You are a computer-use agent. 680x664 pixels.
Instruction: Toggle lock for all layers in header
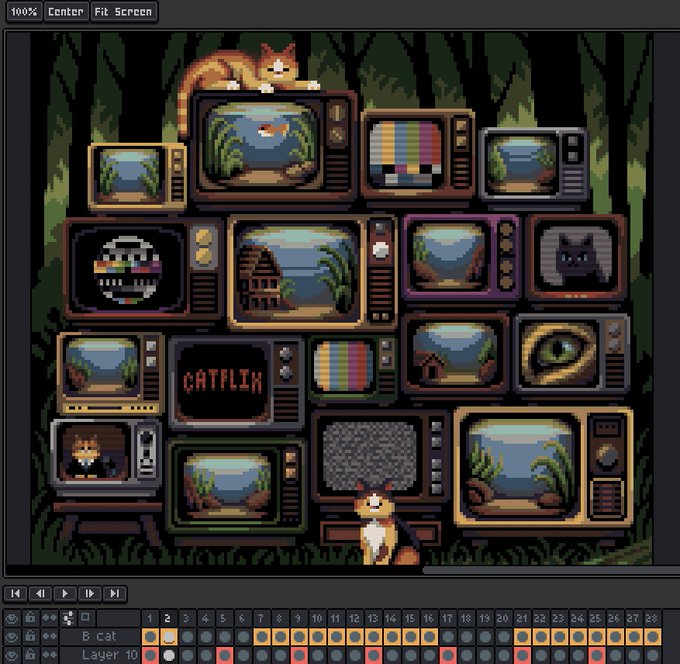point(30,618)
